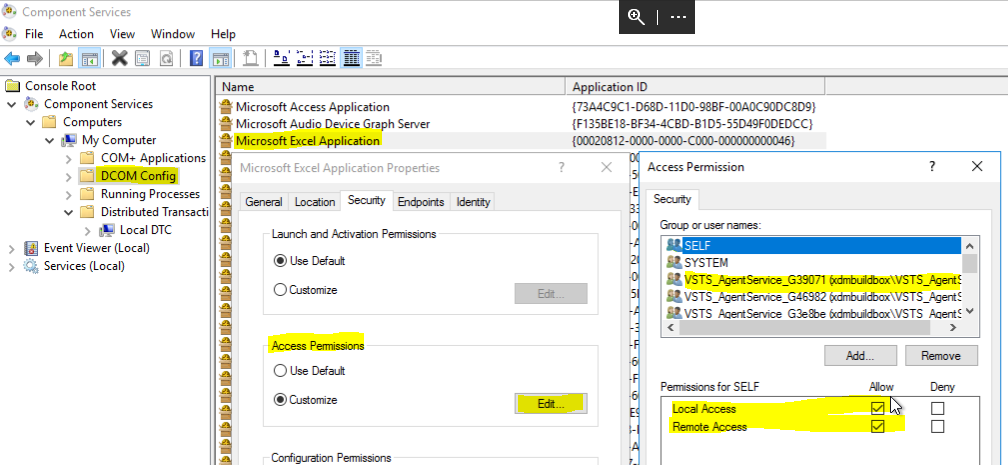Click the greyed Status view toolbar icon

point(374,59)
